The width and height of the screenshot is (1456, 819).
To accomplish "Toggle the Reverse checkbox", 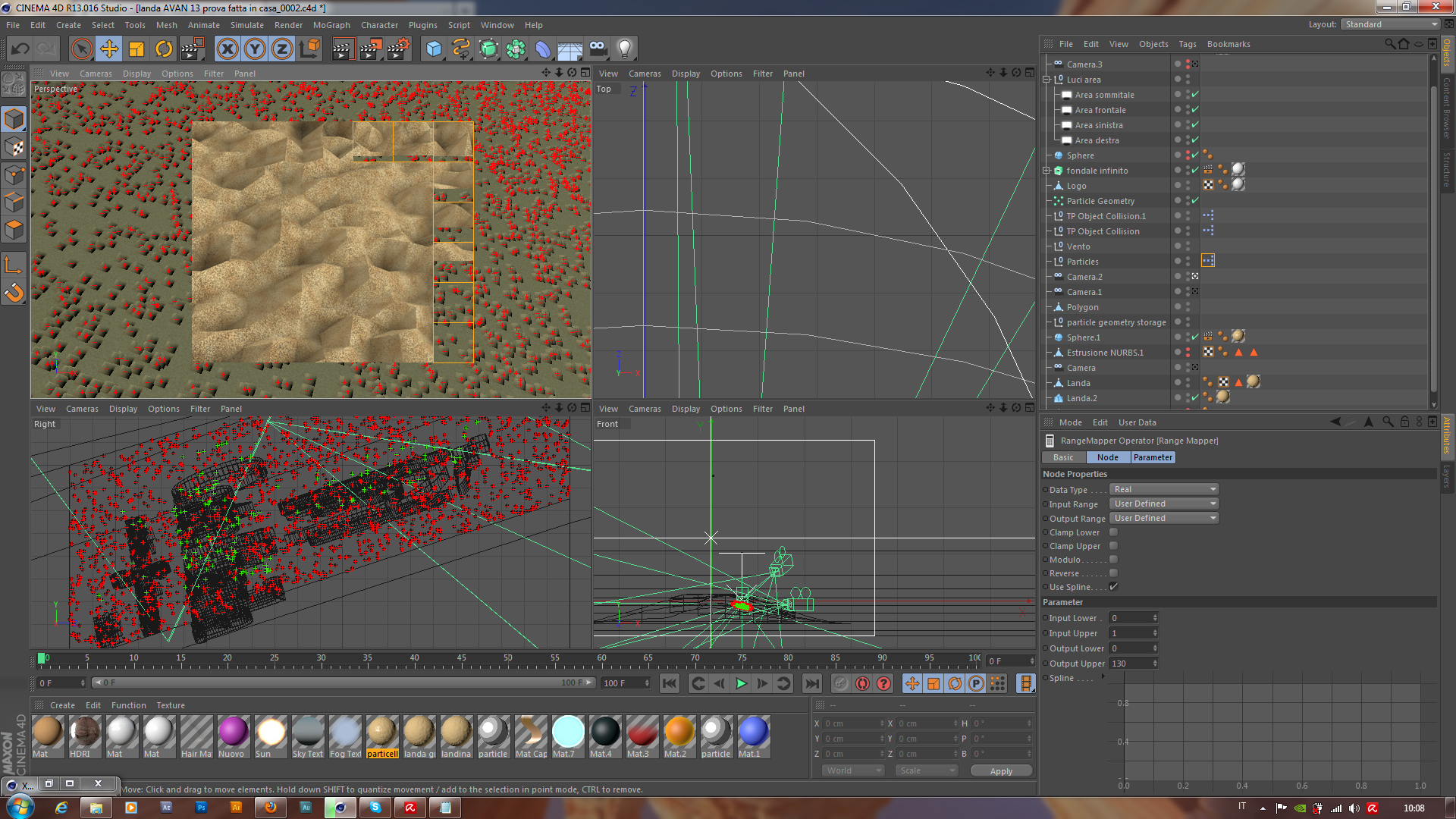I will tap(1113, 573).
